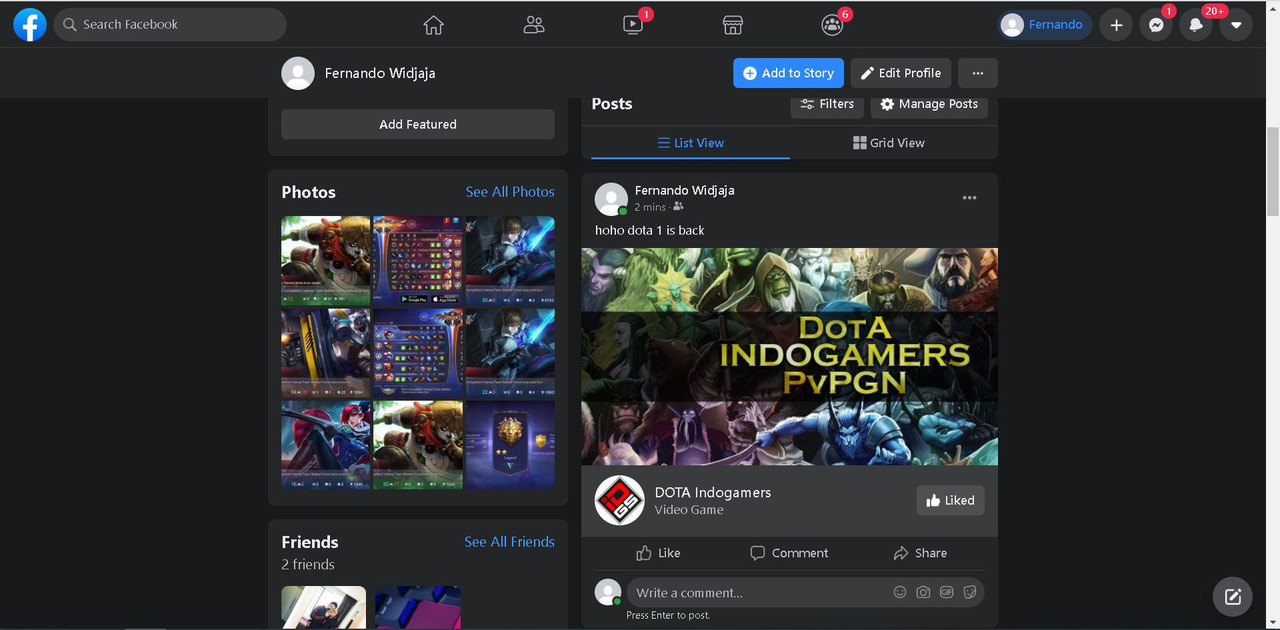This screenshot has width=1280, height=630.
Task: Add a sticker to comment
Action: point(969,593)
